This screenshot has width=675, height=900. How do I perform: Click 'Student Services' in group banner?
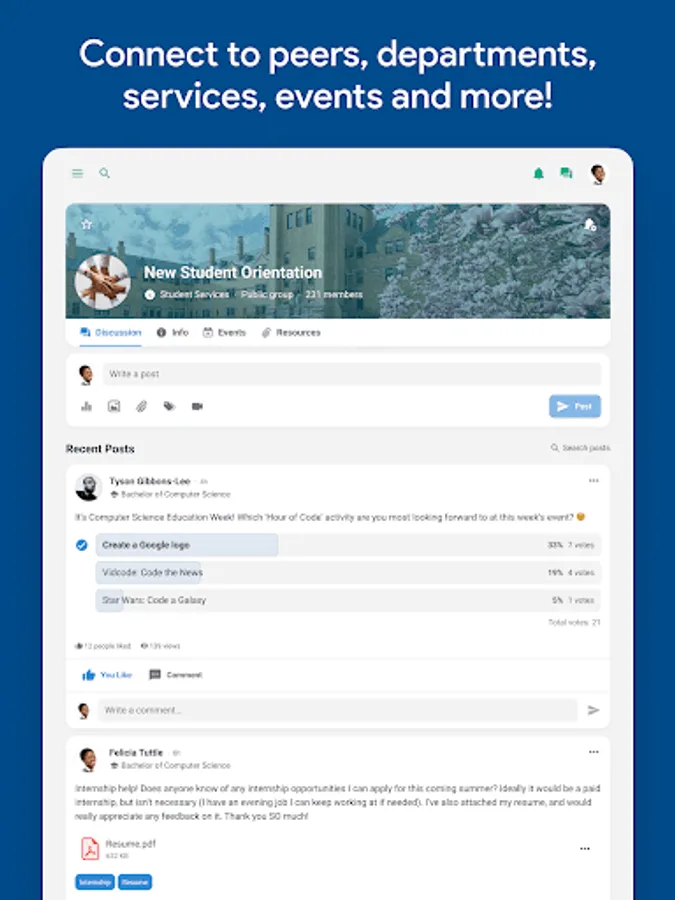click(x=194, y=294)
